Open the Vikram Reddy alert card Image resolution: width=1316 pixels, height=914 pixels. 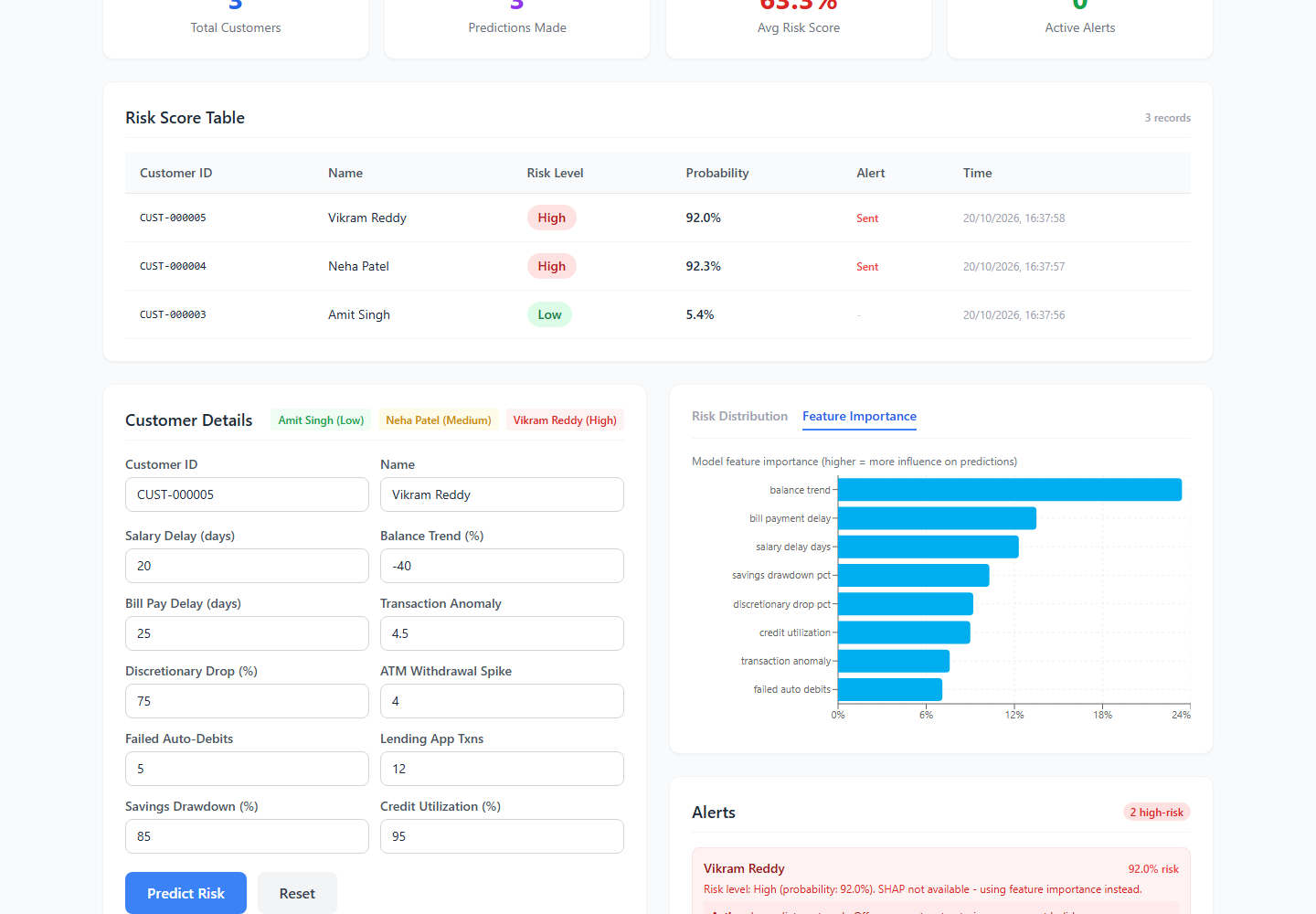coord(941,881)
